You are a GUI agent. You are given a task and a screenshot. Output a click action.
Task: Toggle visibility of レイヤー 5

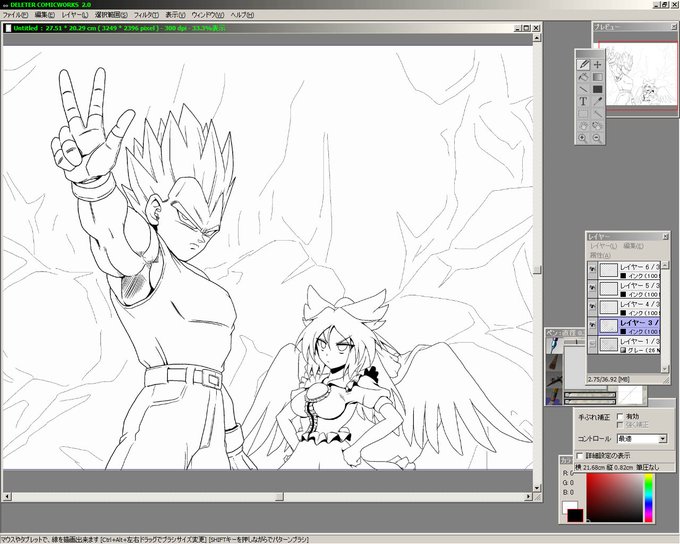(x=592, y=288)
